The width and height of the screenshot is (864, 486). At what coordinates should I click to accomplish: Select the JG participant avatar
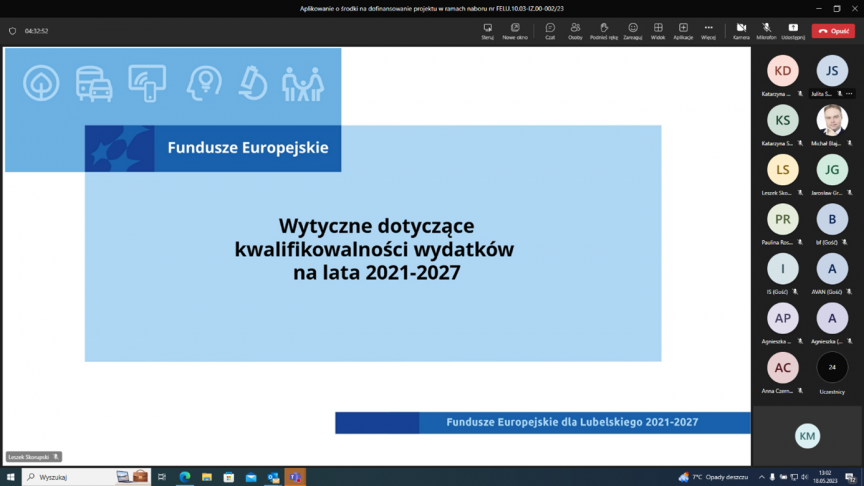[x=832, y=170]
